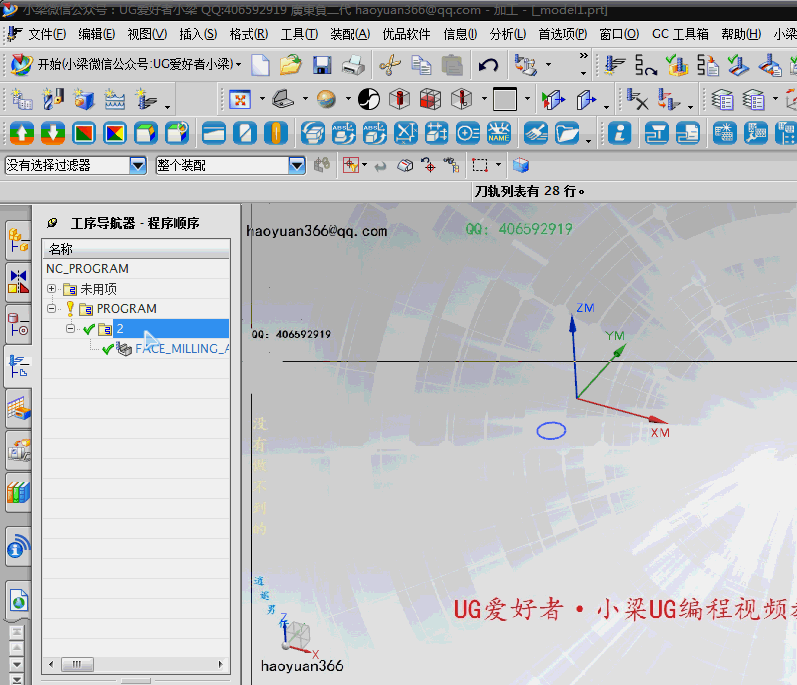Viewport: 797px width, 685px height.
Task: Click the Save floppy disk icon
Action: pos(322,66)
